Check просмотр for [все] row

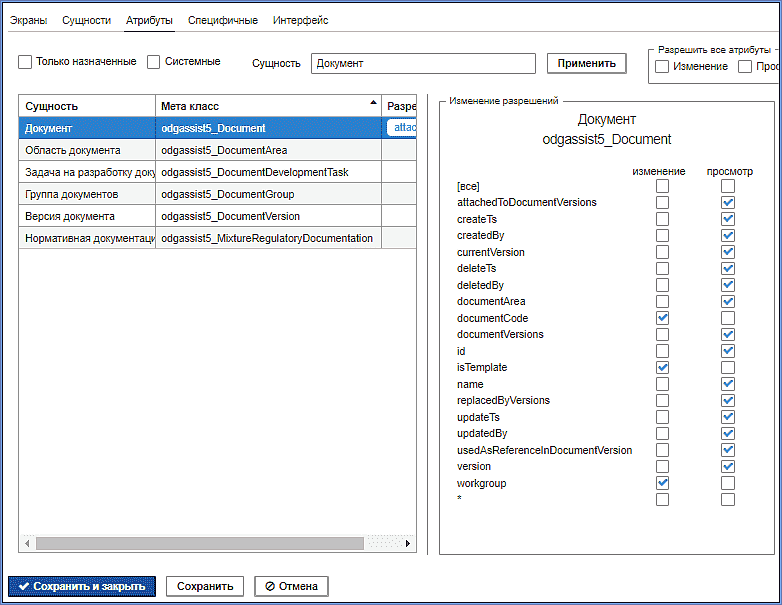tap(728, 186)
